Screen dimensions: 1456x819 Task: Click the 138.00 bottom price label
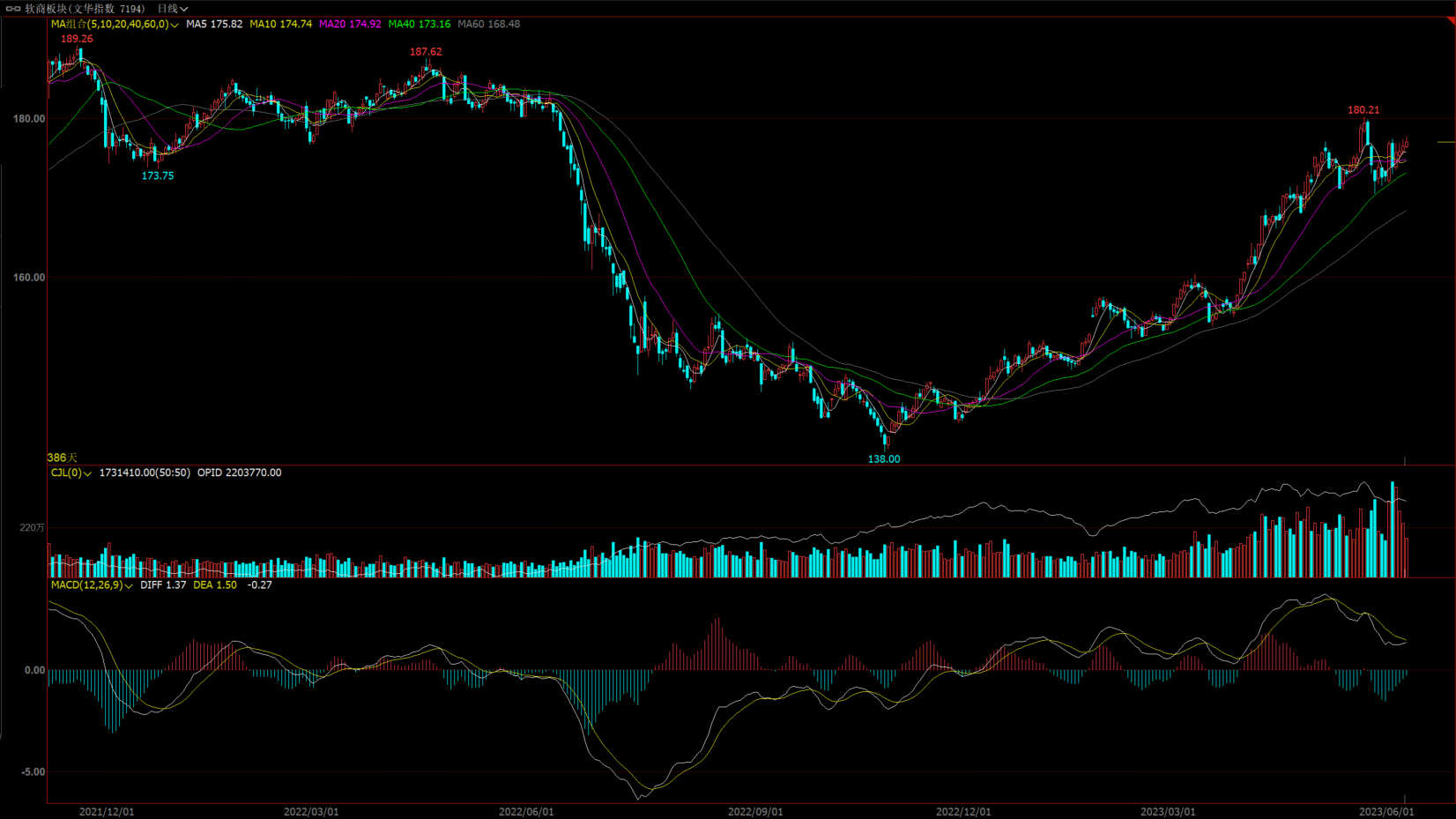tap(884, 459)
